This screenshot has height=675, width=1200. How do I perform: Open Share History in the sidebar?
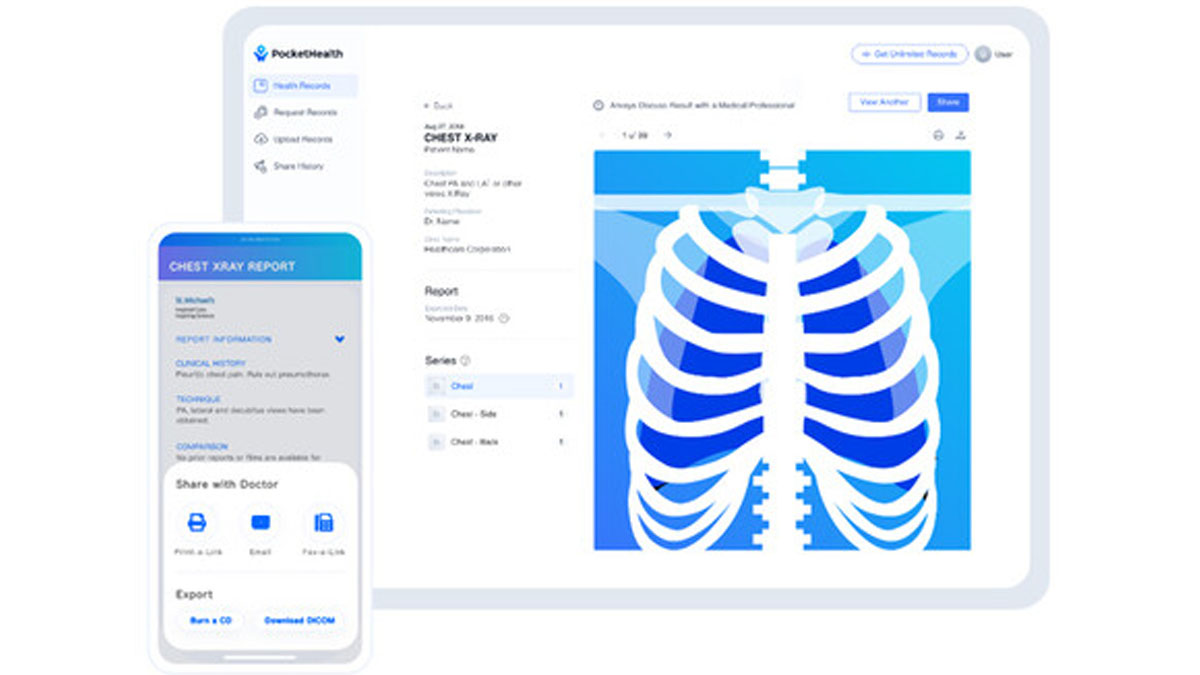[x=303, y=167]
